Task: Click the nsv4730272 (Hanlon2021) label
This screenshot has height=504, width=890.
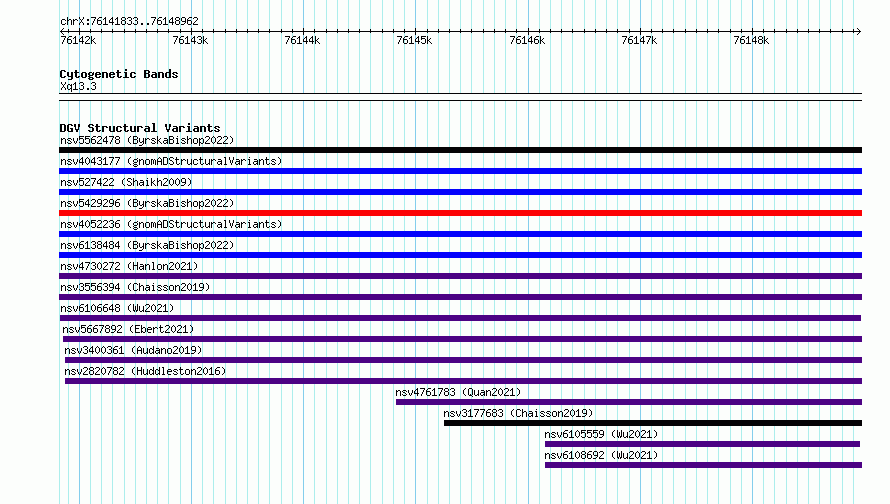Action: tap(129, 266)
